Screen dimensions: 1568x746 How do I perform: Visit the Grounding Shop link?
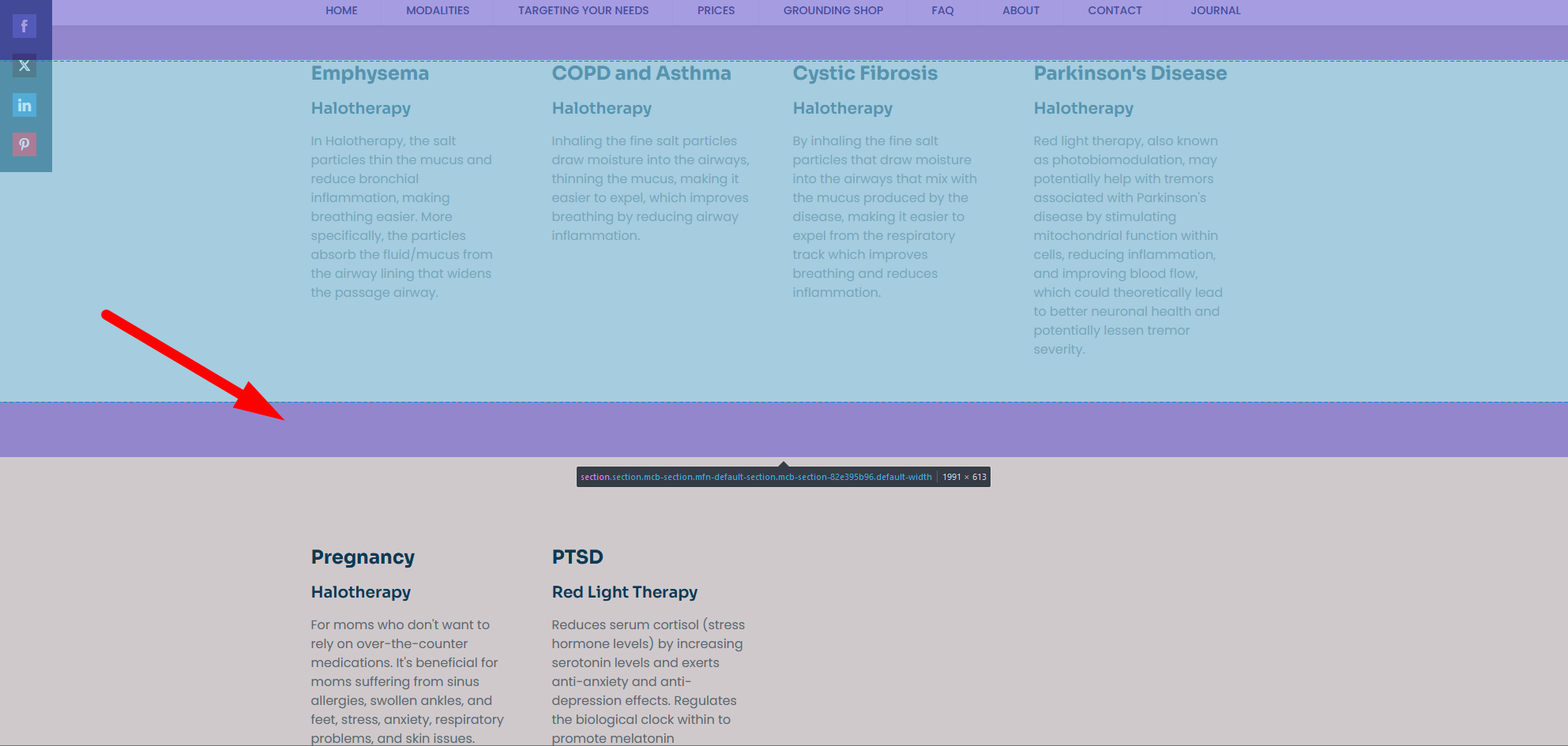pyautogui.click(x=833, y=10)
